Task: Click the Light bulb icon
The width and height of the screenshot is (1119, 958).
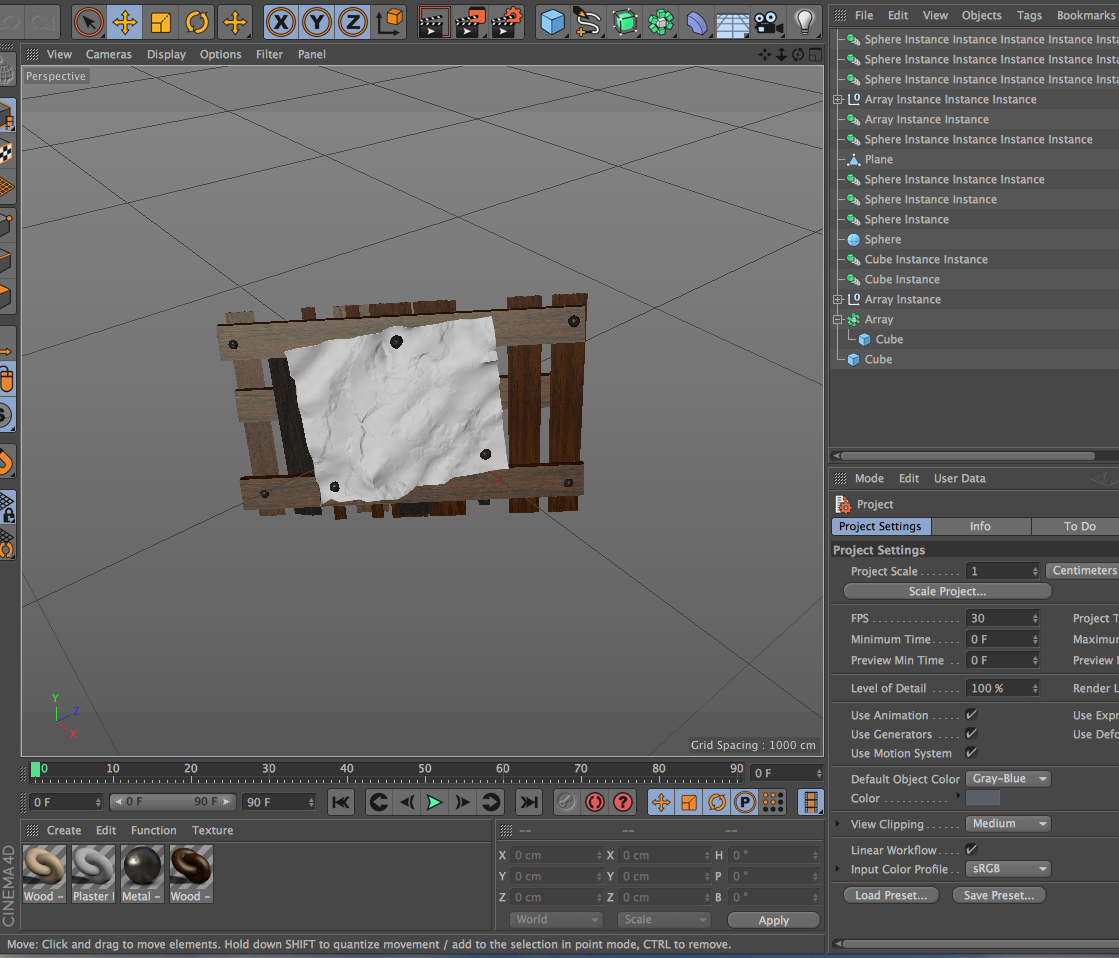Action: (x=804, y=21)
